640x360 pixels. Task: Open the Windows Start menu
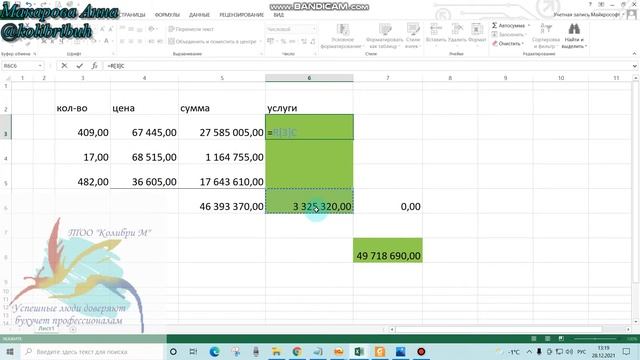pyautogui.click(x=10, y=351)
